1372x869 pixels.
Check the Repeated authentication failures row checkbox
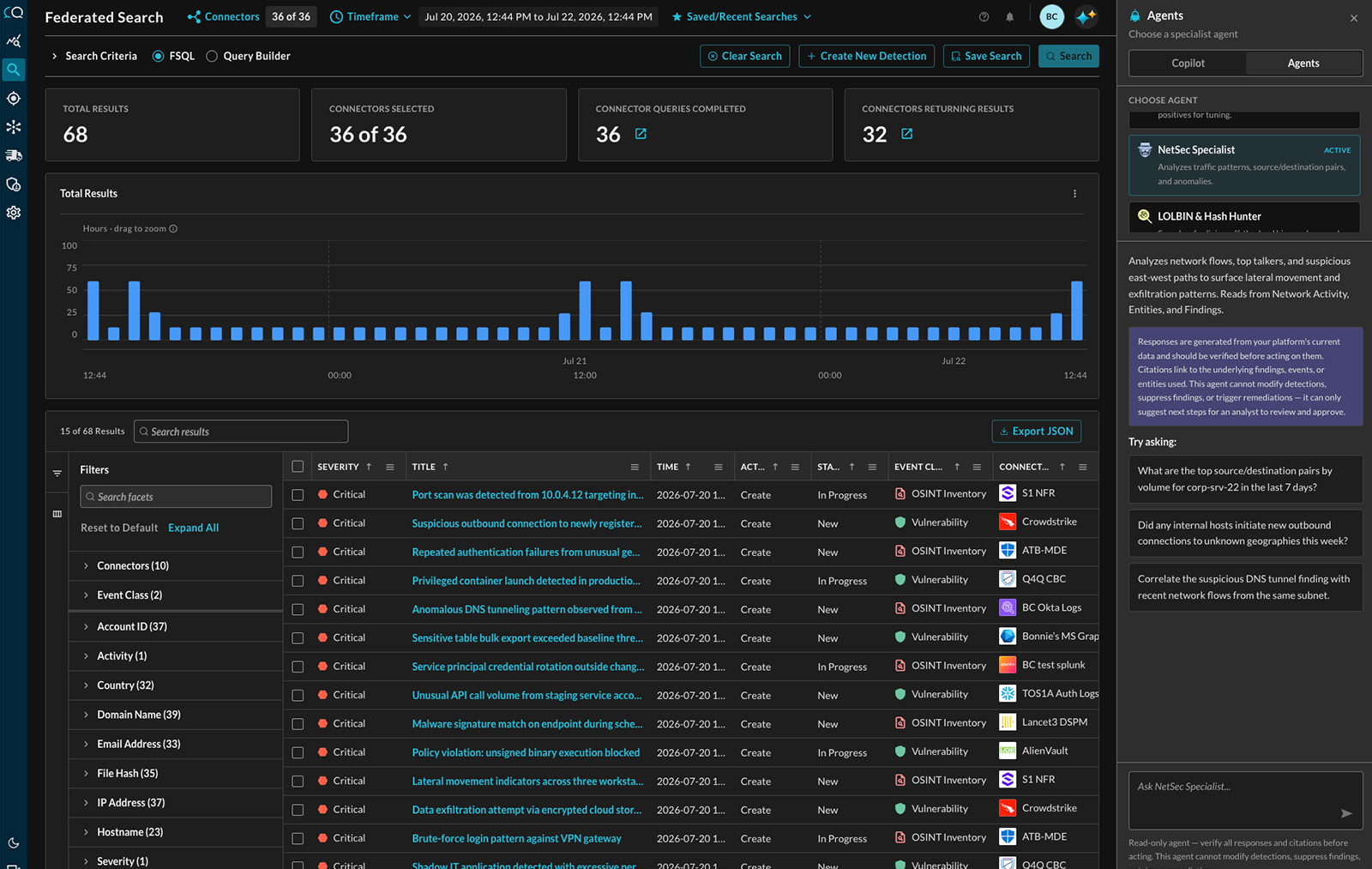point(298,552)
